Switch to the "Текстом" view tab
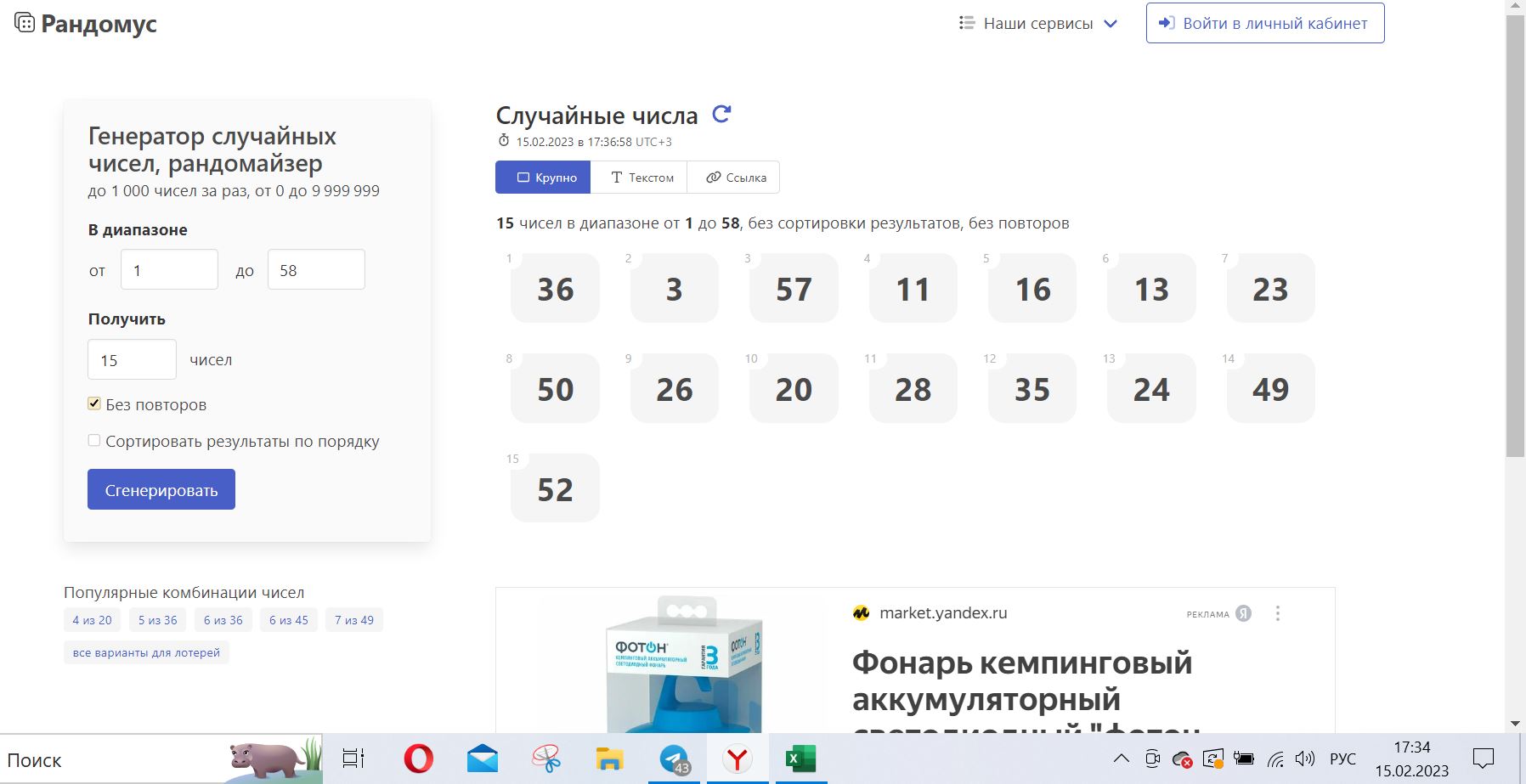The image size is (1526, 784). pyautogui.click(x=639, y=178)
